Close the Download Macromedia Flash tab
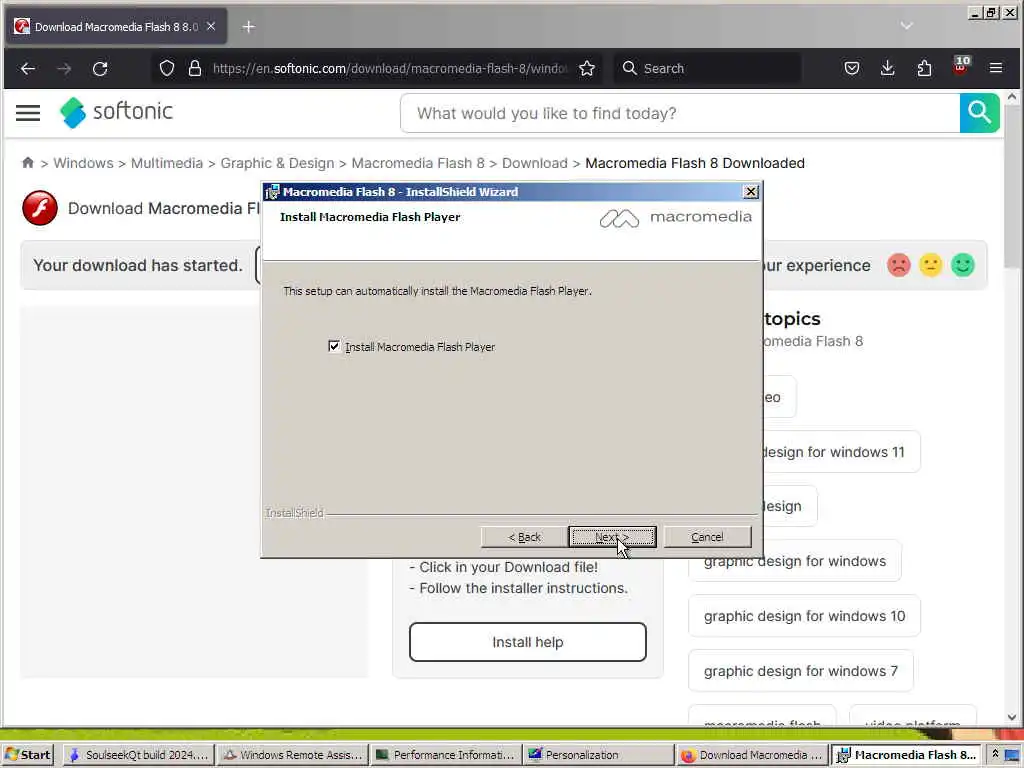The width and height of the screenshot is (1024, 768). click(211, 26)
